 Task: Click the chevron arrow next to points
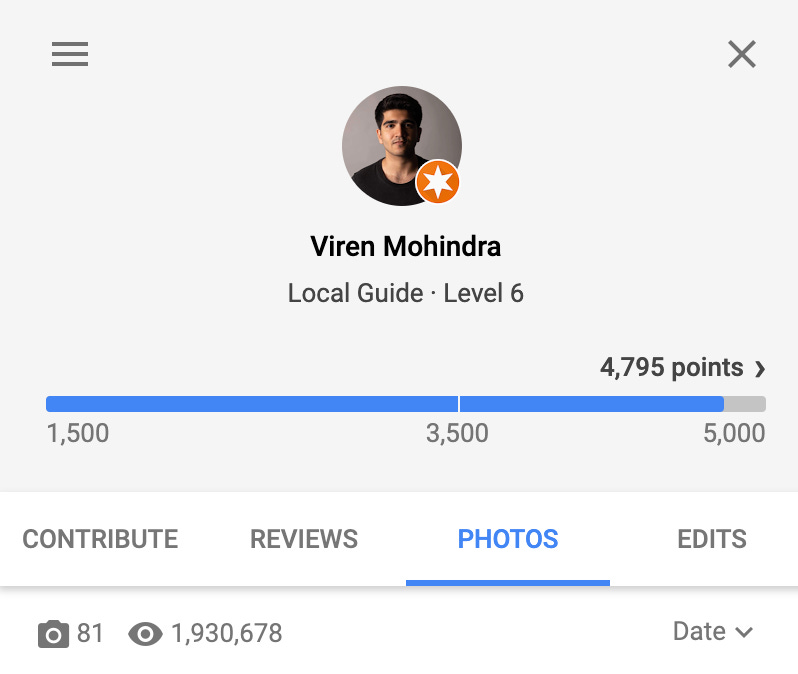(x=760, y=369)
